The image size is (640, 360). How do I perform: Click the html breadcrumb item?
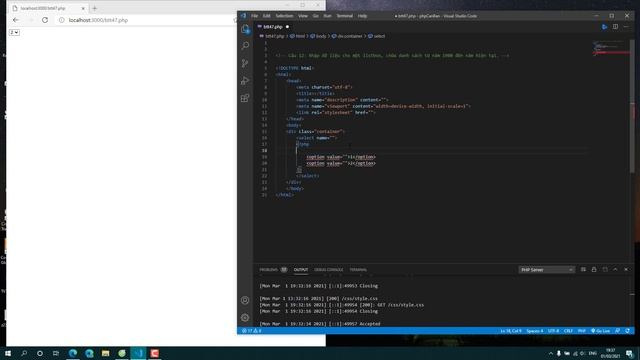click(298, 36)
